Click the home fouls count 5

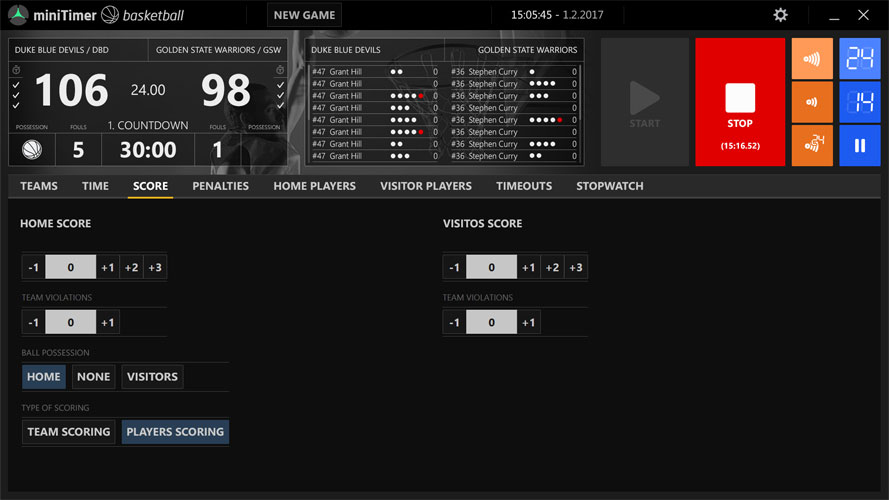click(78, 150)
